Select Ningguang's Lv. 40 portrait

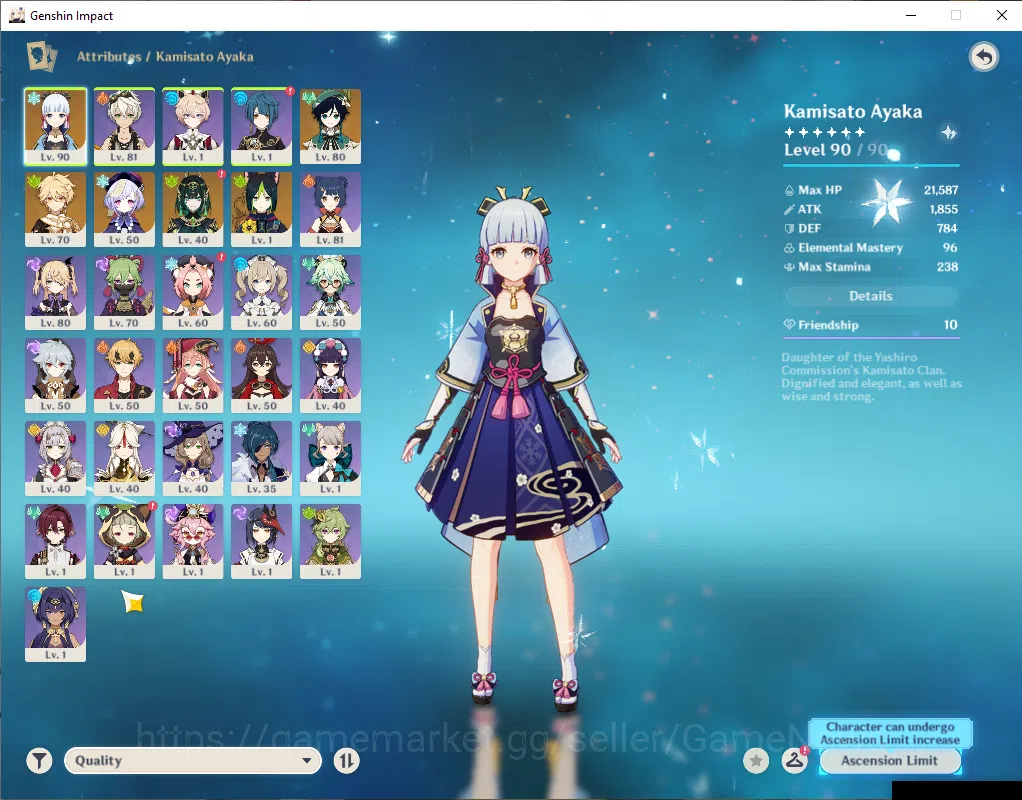click(x=124, y=458)
